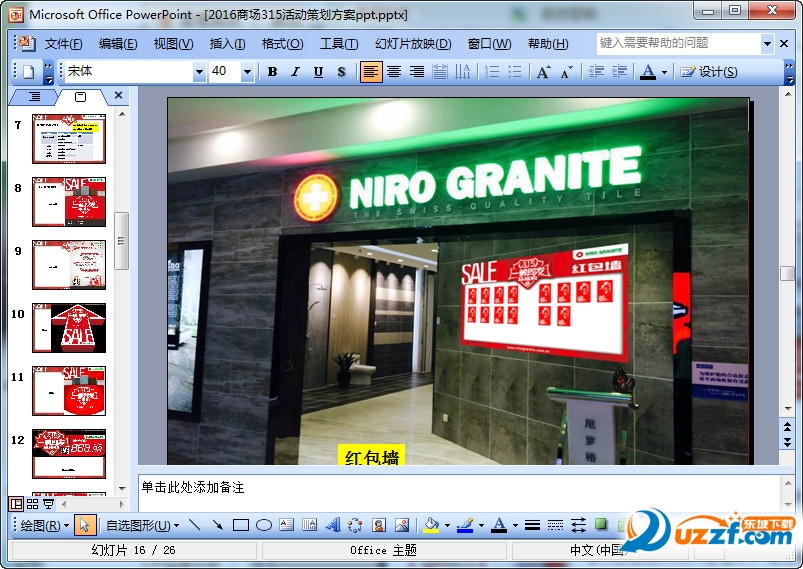The image size is (803, 569).
Task: Open the 文件(F) menu
Action: (63, 44)
